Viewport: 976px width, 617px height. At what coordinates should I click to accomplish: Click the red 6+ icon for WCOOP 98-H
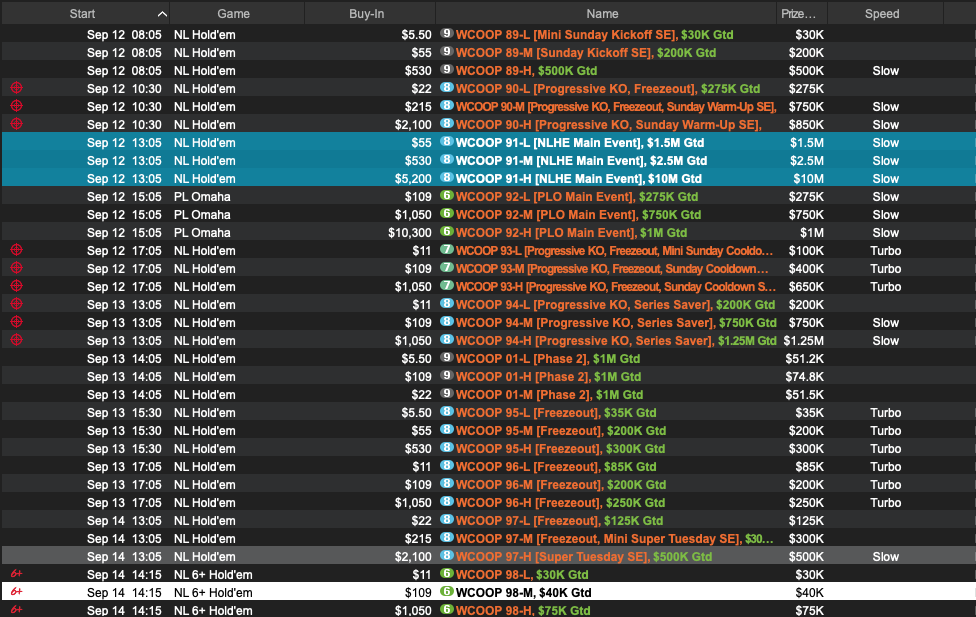pyautogui.click(x=17, y=610)
